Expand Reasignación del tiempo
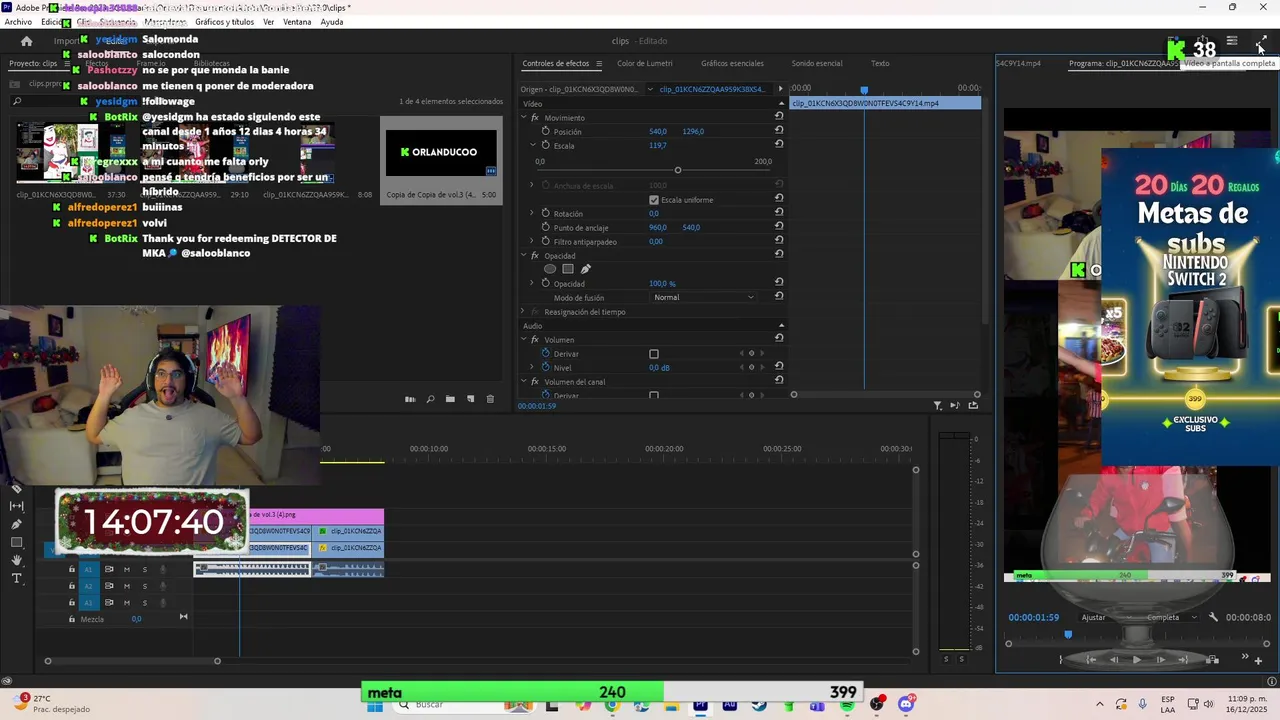This screenshot has width=1280, height=720. [522, 312]
